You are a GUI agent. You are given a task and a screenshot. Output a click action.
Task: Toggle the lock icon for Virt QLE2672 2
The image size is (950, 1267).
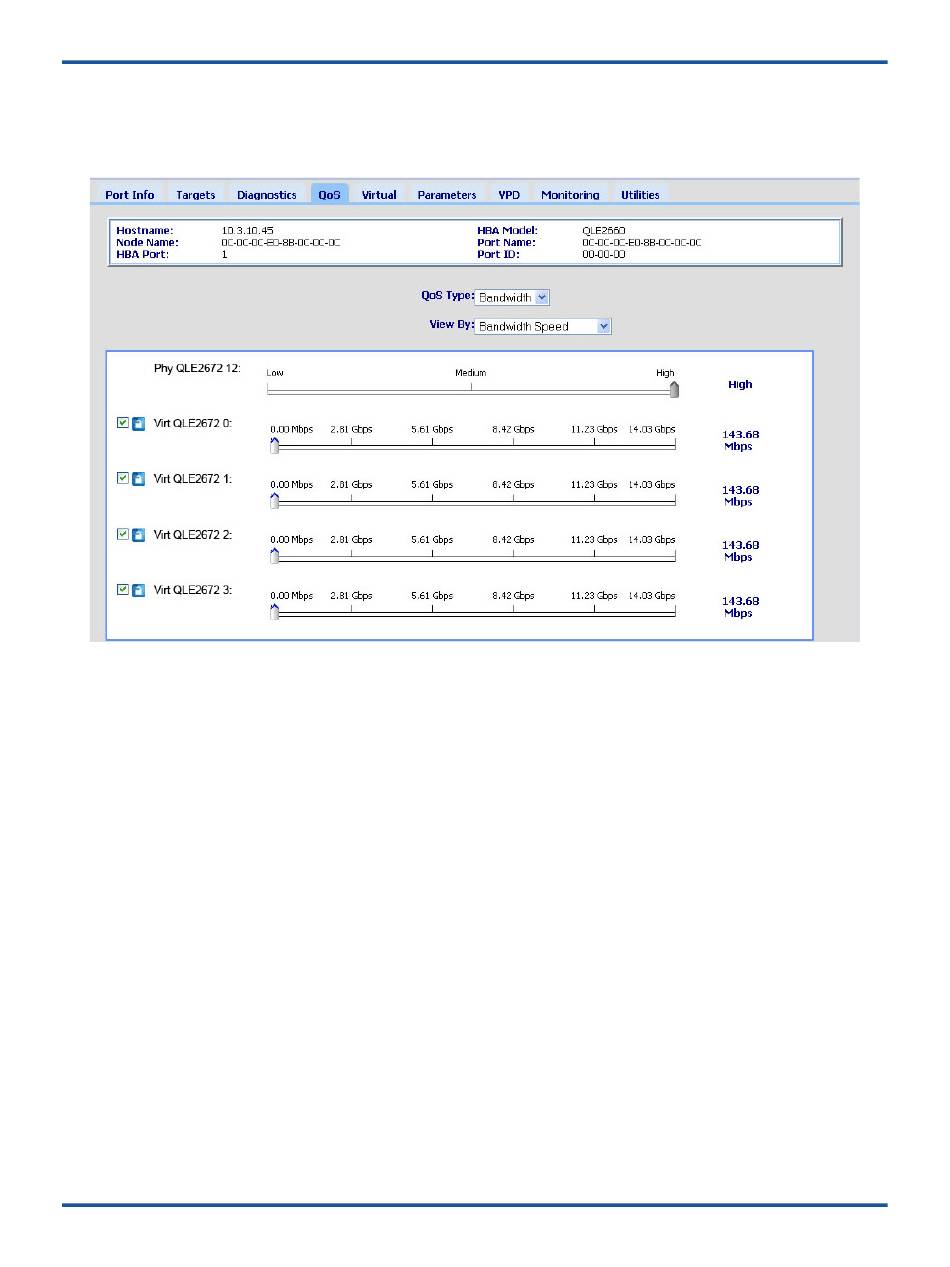139,535
